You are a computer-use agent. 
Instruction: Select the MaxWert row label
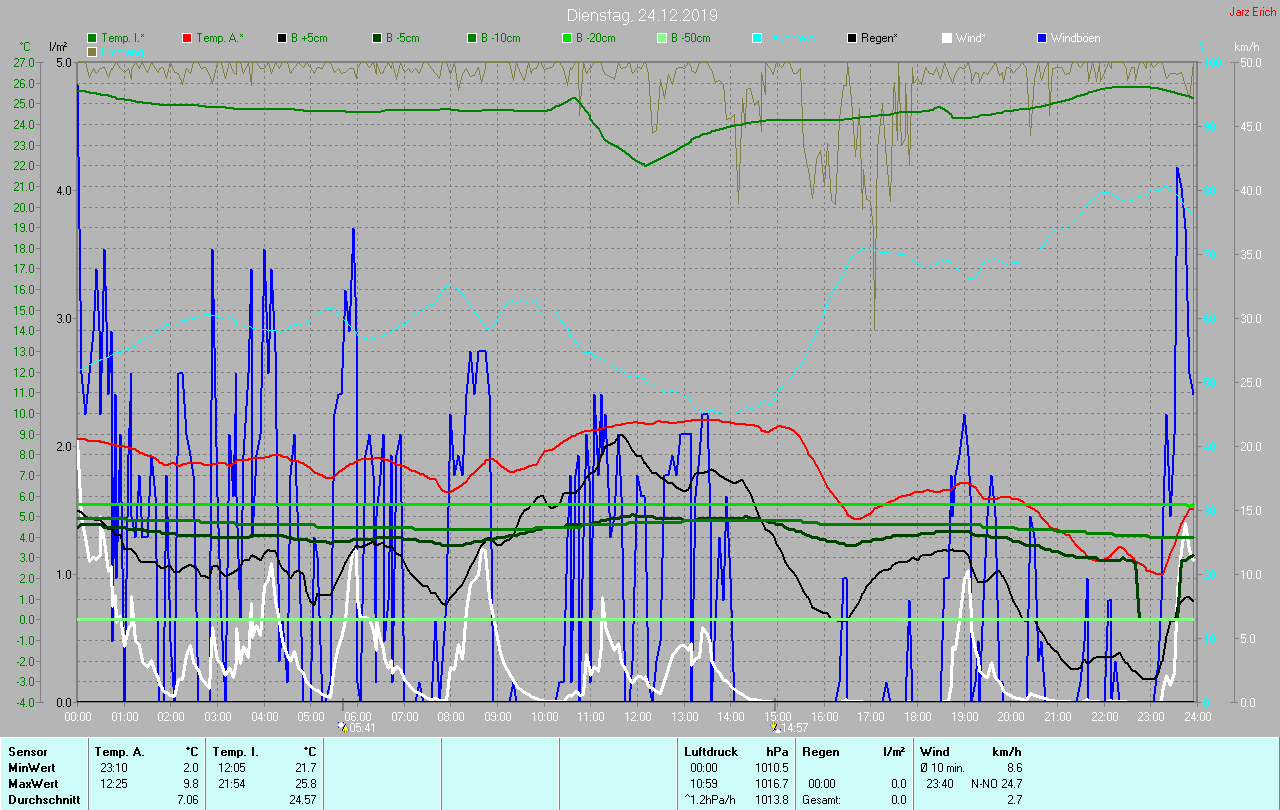[x=32, y=783]
